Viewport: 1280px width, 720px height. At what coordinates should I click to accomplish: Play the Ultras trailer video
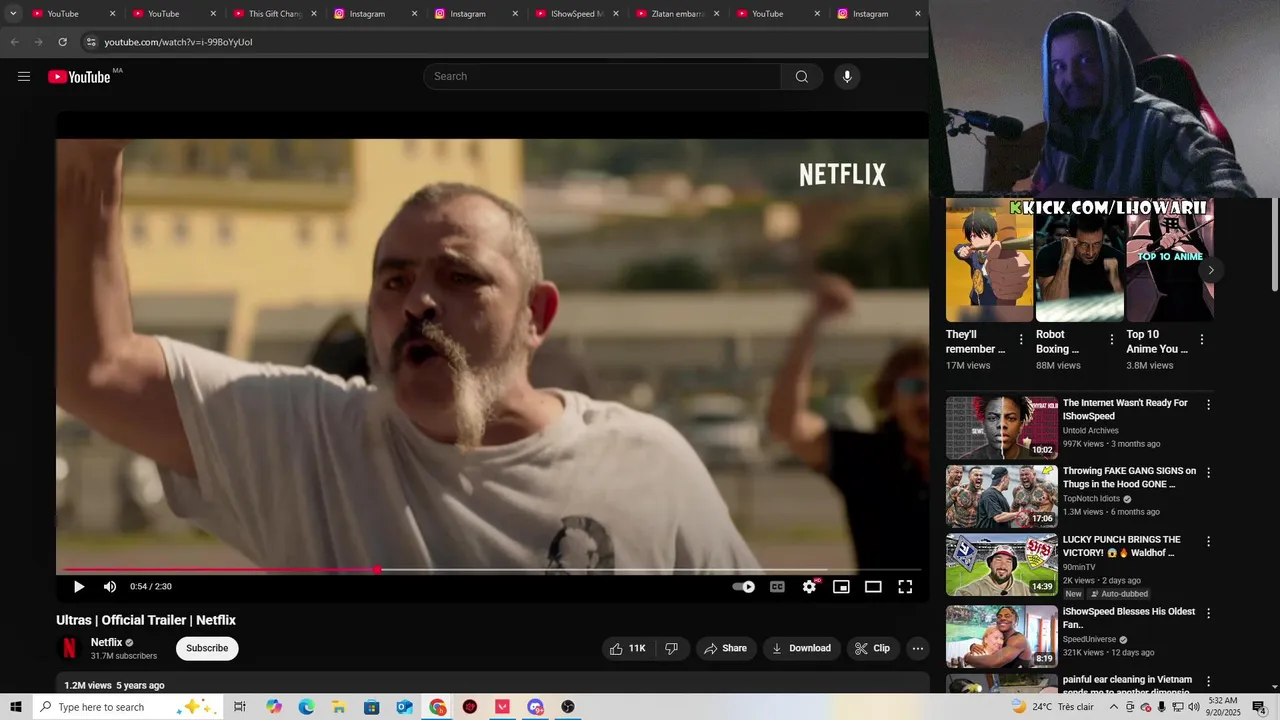tap(79, 587)
